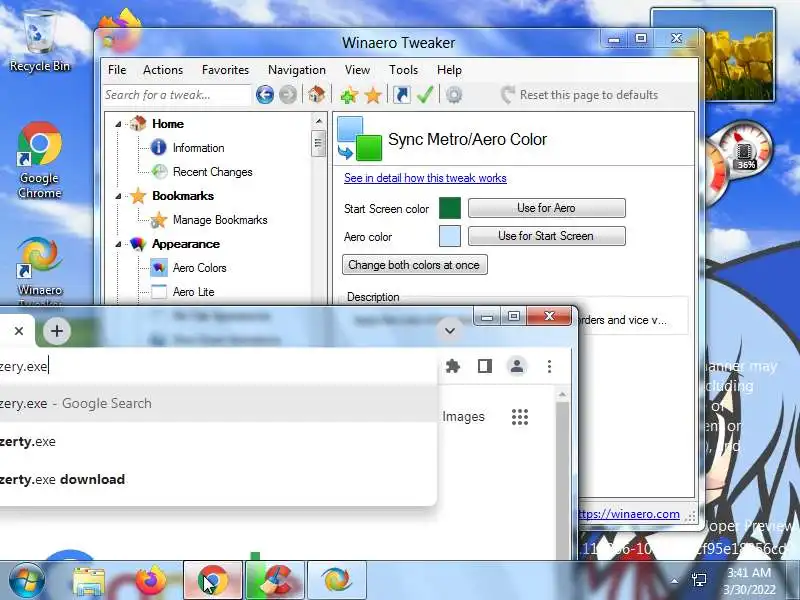Switch to Chrome taskbar button

213,581
